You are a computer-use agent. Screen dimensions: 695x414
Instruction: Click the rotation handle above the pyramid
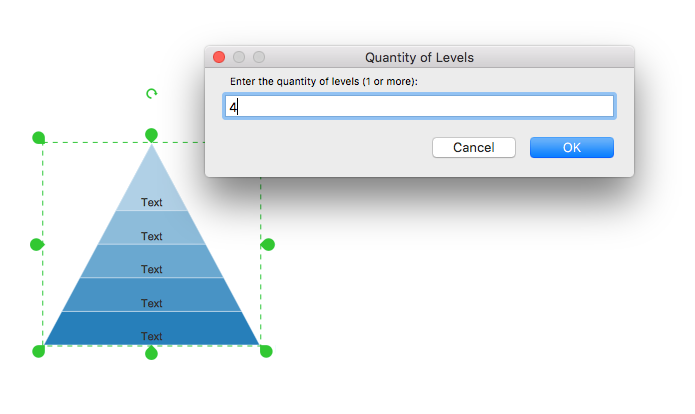pos(151,94)
